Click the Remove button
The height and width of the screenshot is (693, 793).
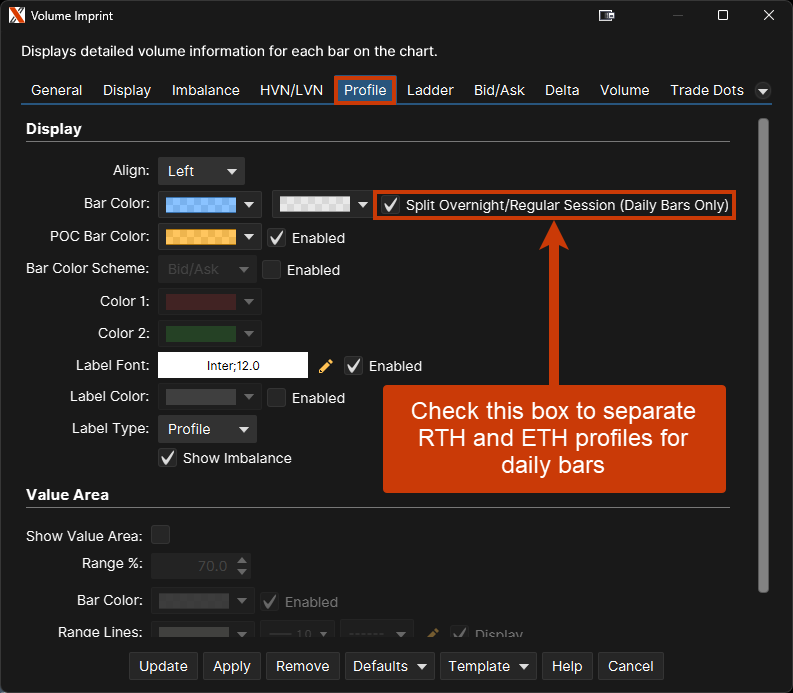point(302,666)
